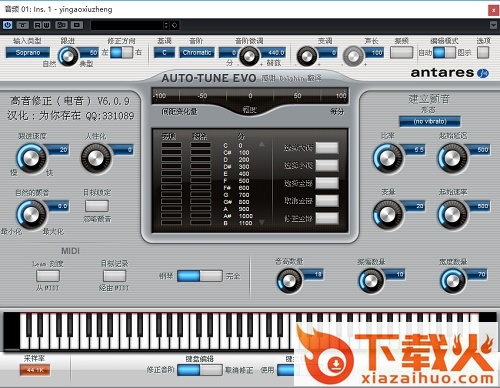Toggle the MIDI octave switch near 完全
Screen dimensions: 500x388
tap(200, 276)
